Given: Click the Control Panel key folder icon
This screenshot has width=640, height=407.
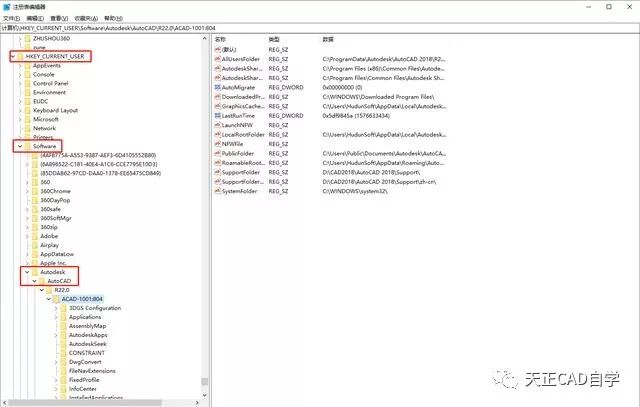Looking at the screenshot, I should 27,83.
